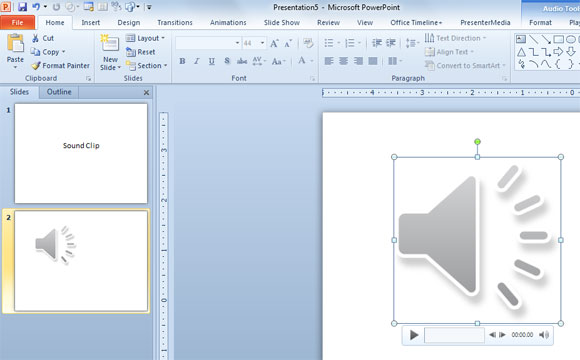Select slide 1 Sound Clip thumbnail
Screen dimensions: 580x360
coord(81,153)
